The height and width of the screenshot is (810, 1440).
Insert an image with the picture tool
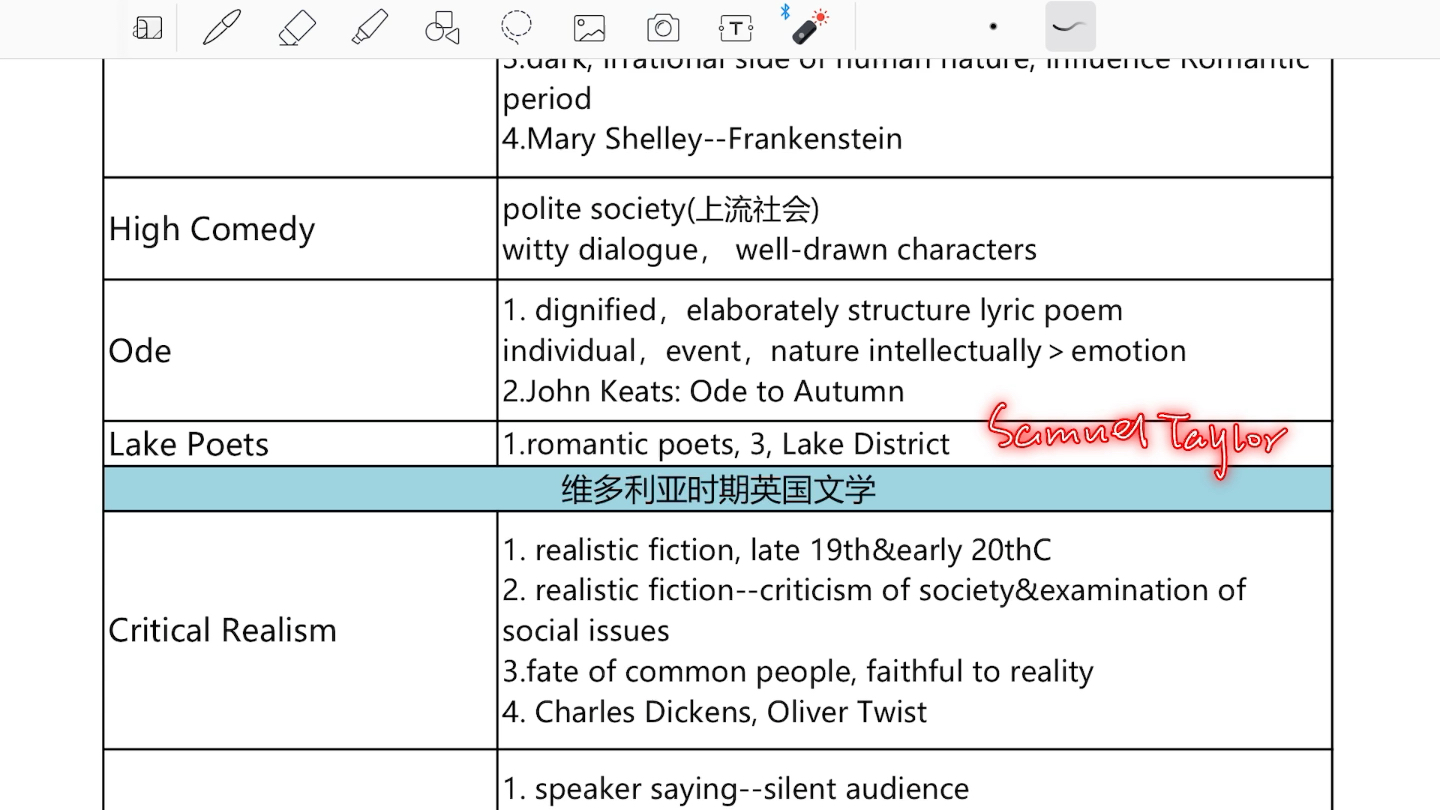click(590, 28)
